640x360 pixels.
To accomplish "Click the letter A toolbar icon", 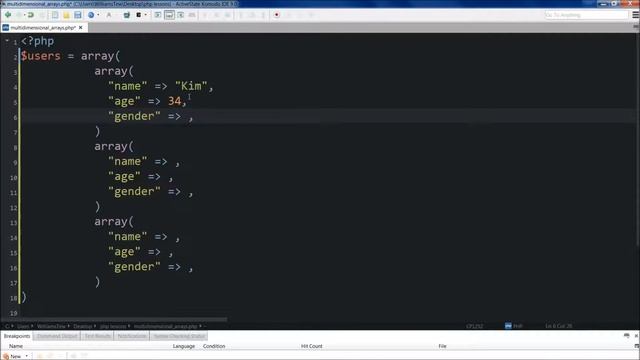I will pos(109,15).
